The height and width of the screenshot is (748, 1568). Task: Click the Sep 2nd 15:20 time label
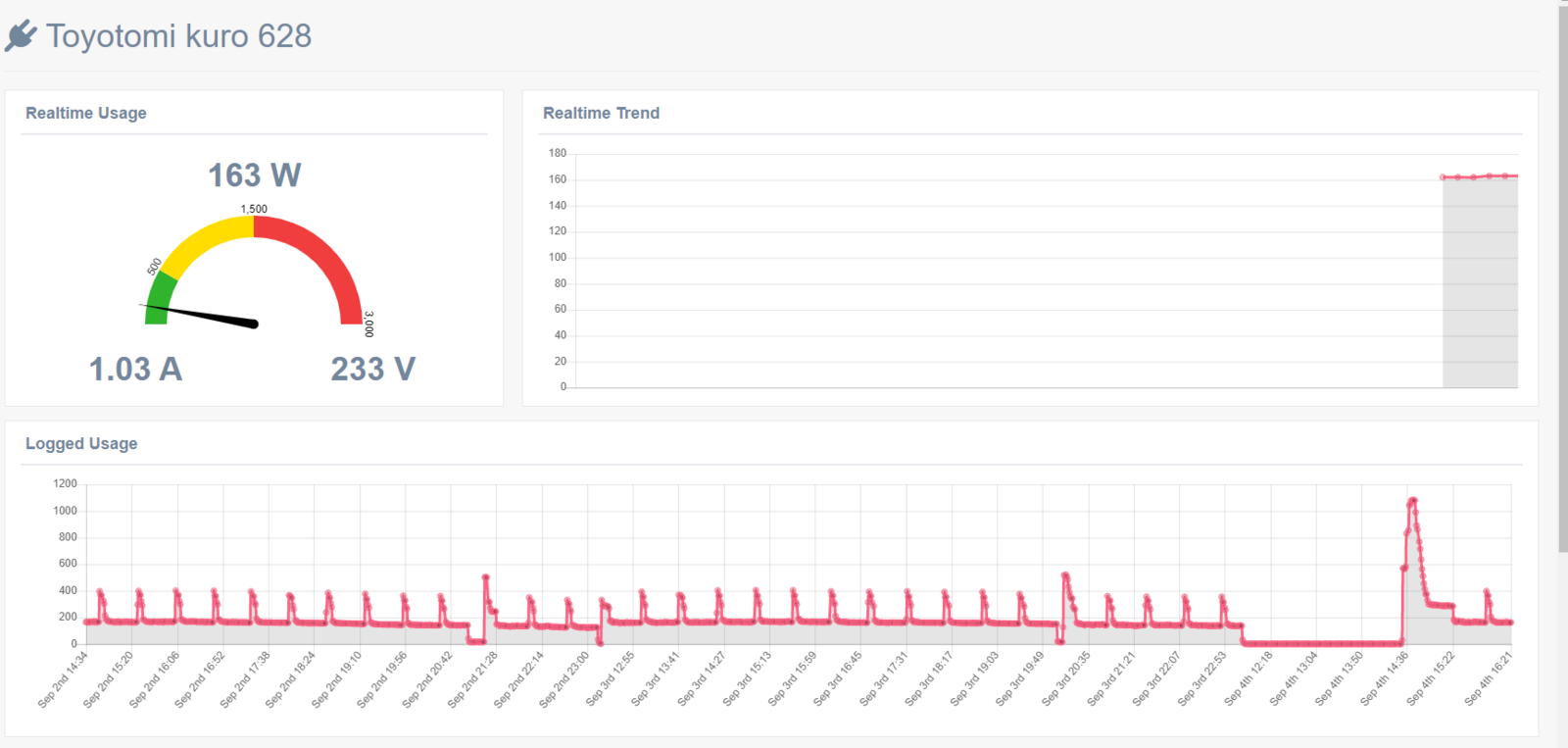pyautogui.click(x=108, y=678)
